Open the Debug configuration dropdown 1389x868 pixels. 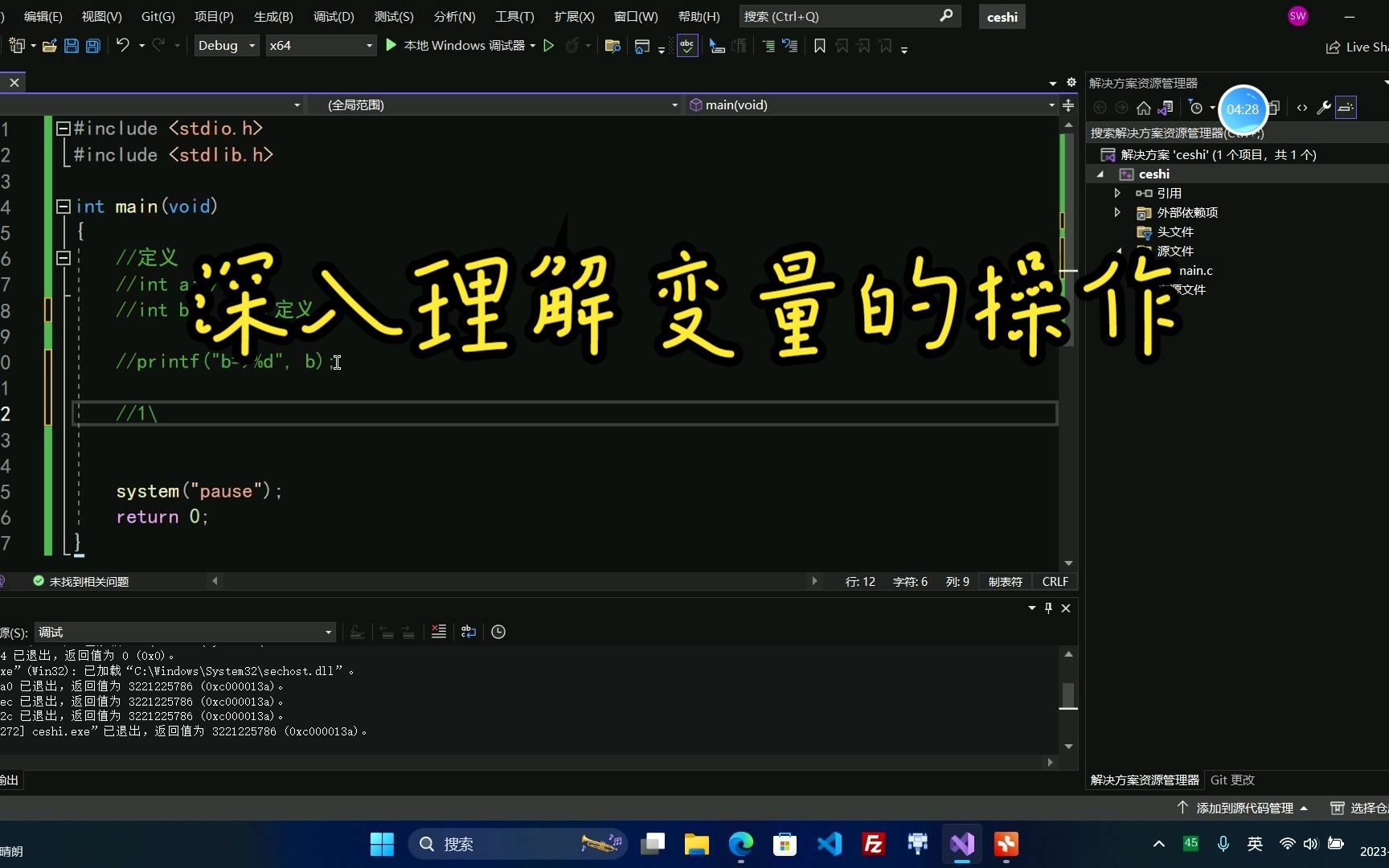pos(227,46)
